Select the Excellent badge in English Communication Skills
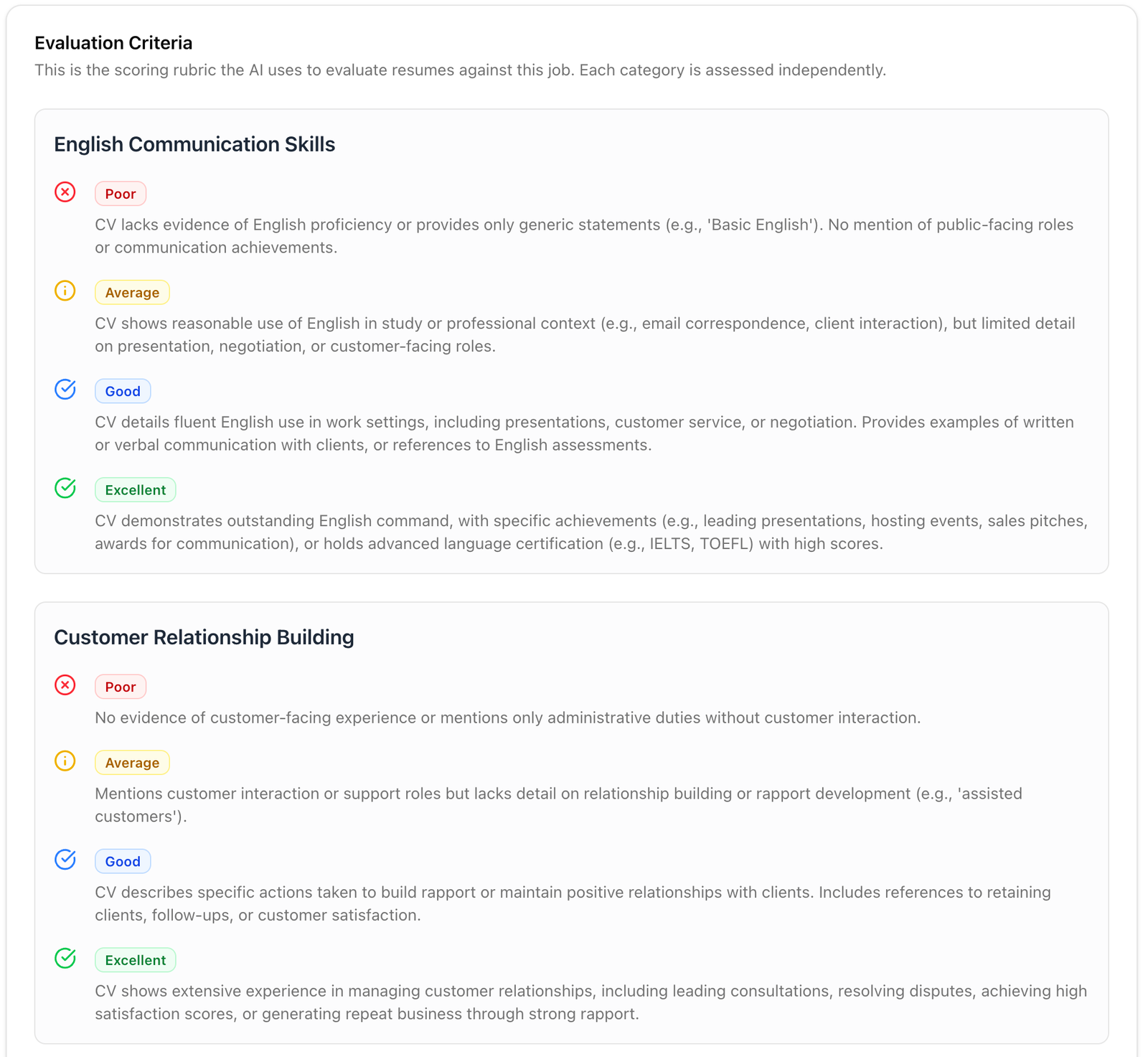 click(136, 489)
